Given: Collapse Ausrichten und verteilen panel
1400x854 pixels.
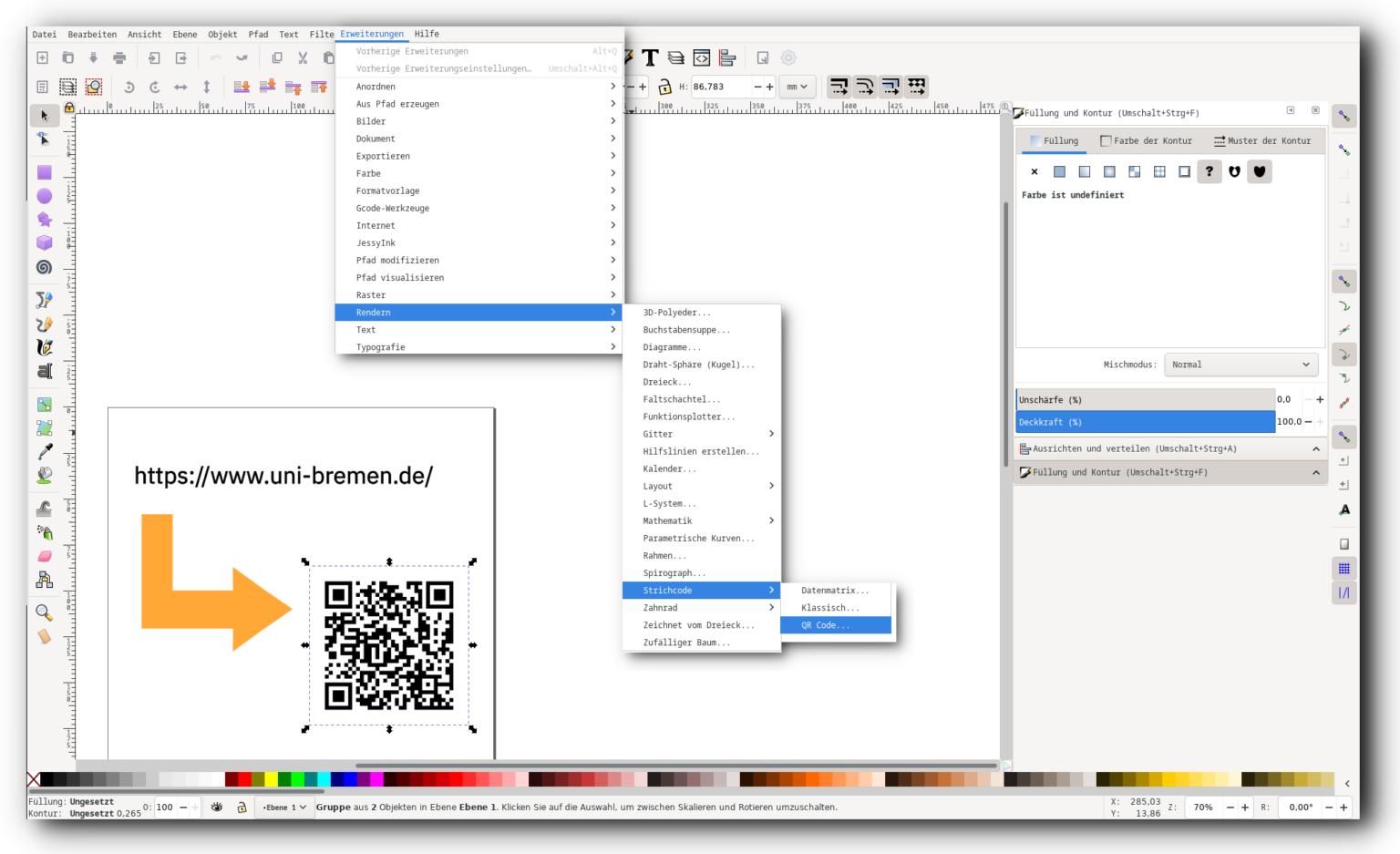Looking at the screenshot, I should point(1315,449).
